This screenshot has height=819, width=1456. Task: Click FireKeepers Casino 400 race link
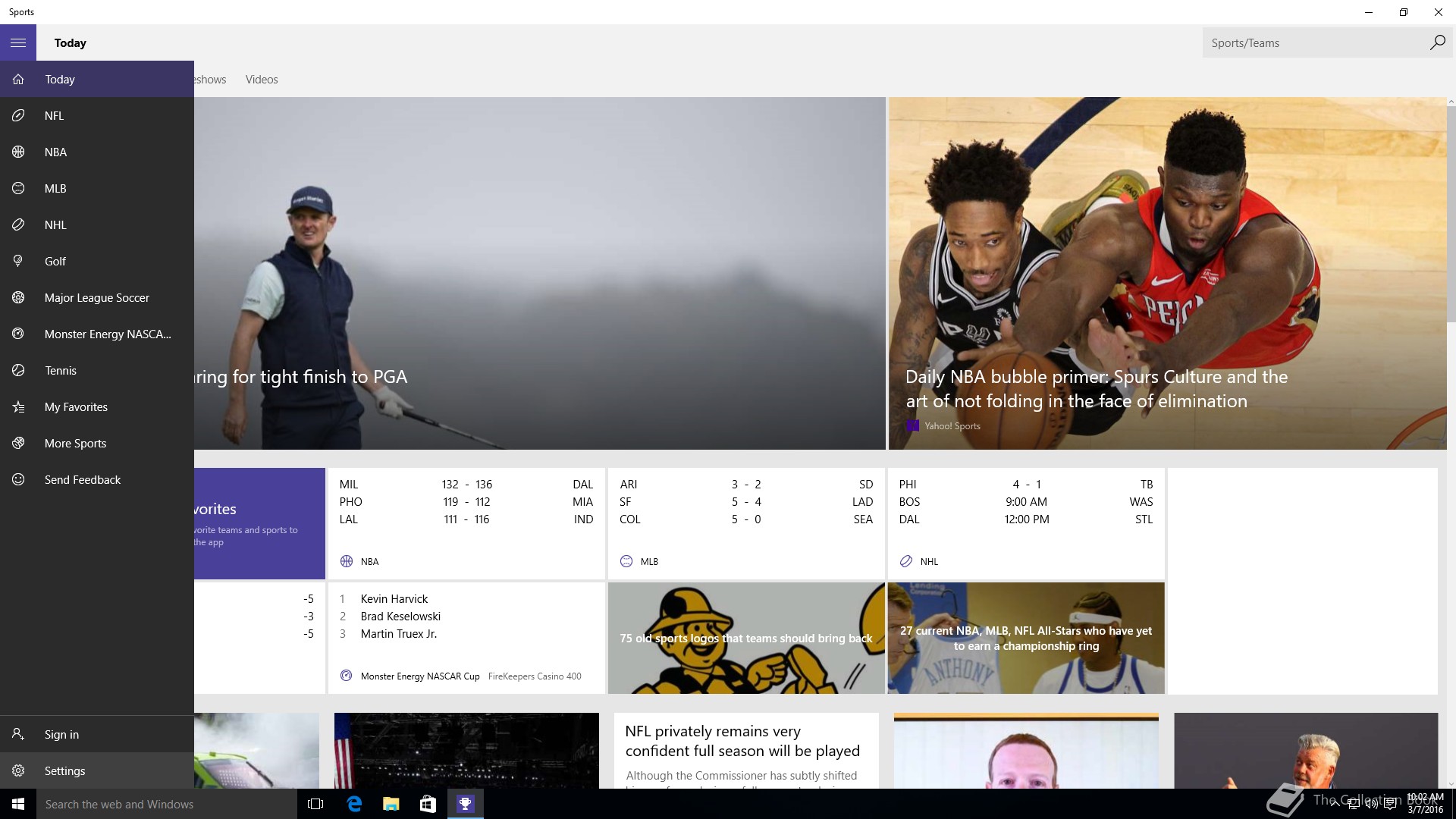coord(535,676)
